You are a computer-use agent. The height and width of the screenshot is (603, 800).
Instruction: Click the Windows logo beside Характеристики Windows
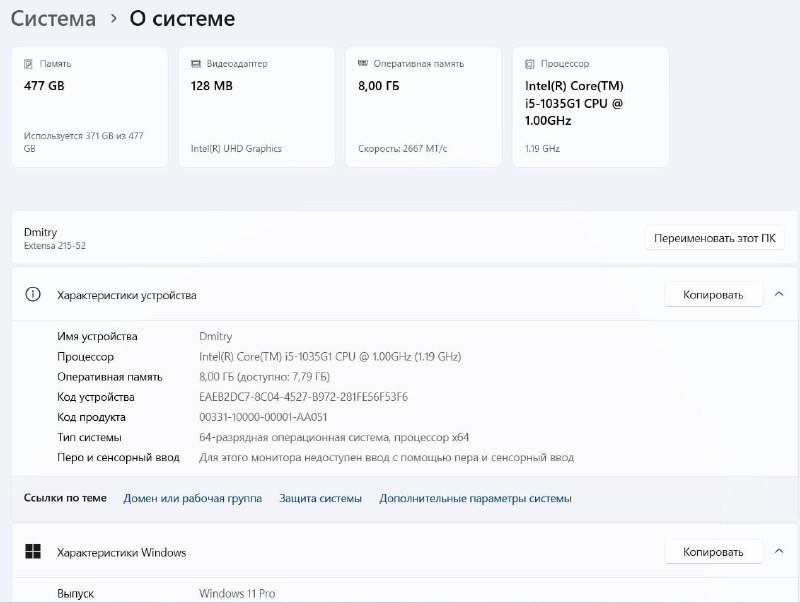[x=33, y=551]
